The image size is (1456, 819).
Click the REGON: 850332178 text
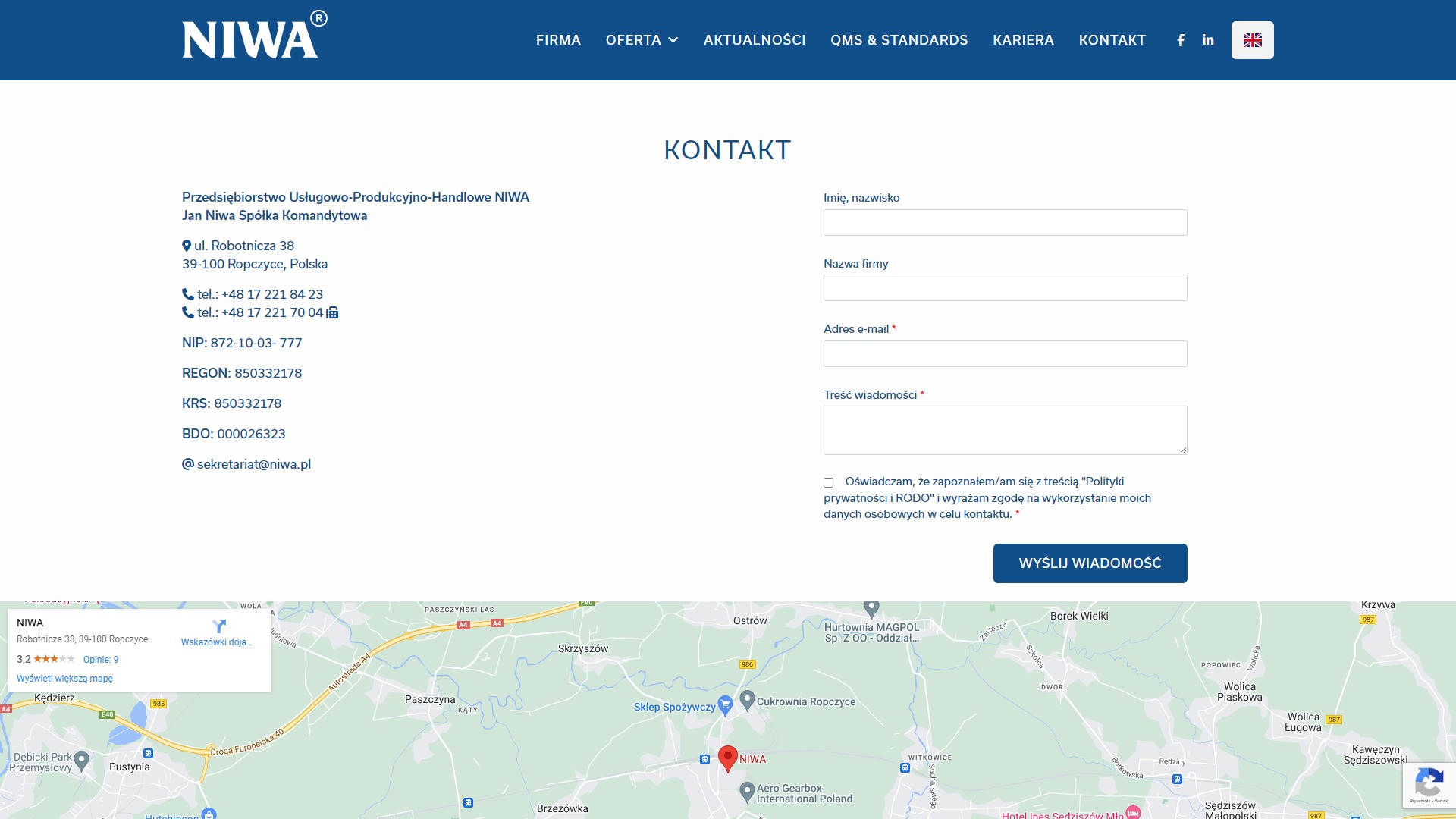(x=242, y=373)
